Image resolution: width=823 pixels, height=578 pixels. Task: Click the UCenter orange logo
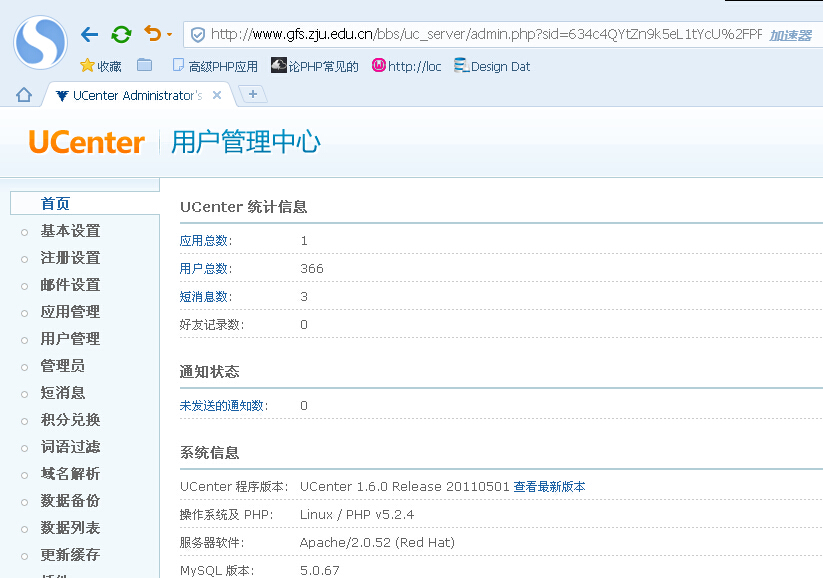(x=87, y=142)
